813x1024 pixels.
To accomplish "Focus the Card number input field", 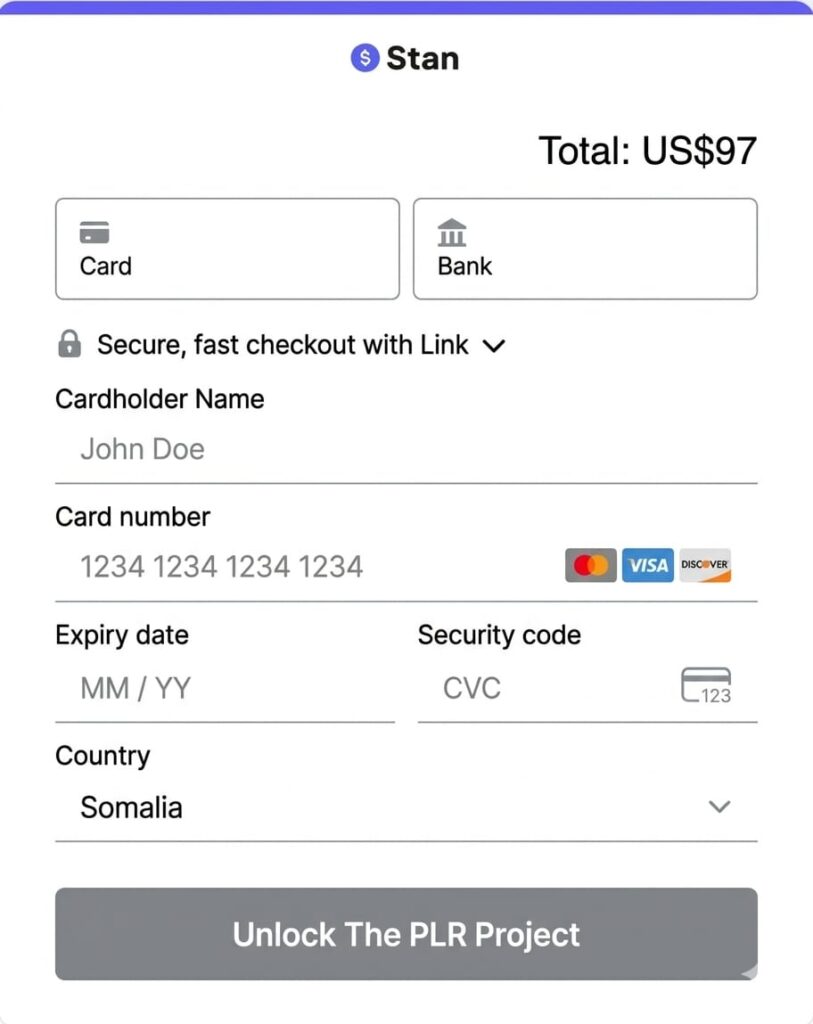I will (310, 567).
